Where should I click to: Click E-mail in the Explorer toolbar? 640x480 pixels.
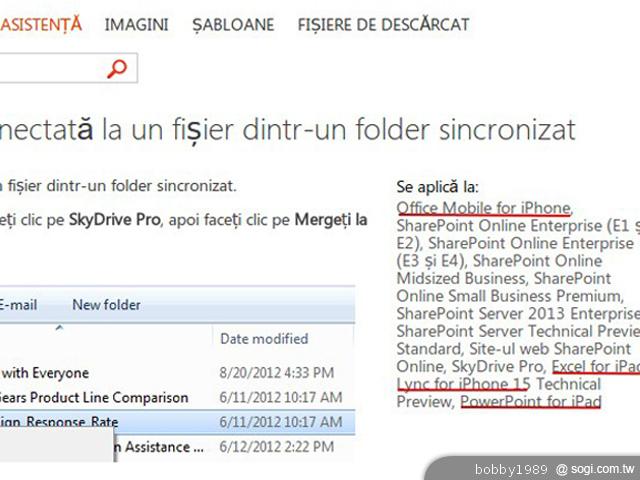tap(18, 305)
